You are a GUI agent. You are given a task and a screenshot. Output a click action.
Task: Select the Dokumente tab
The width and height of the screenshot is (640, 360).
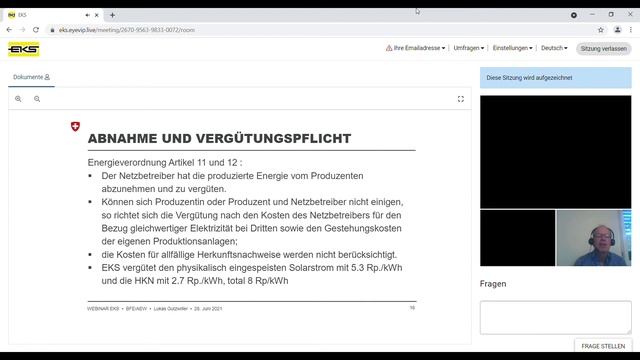(31, 77)
